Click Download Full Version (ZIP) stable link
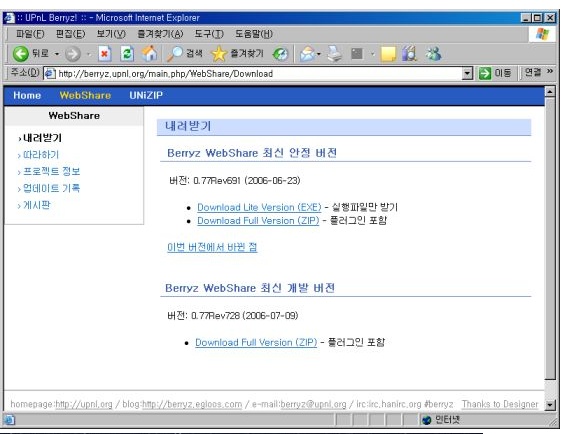Screen dimensions: 568x434 point(258,221)
